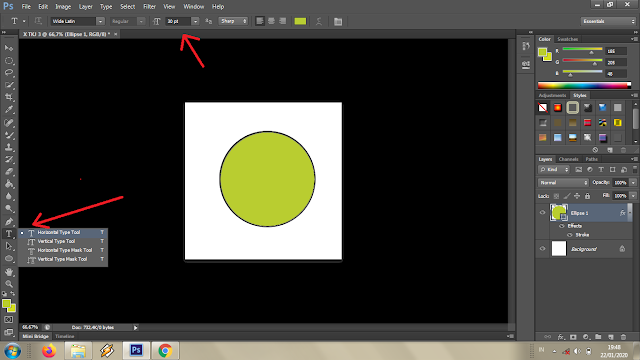
Task: Toggle Effects visibility on Ellipse 1
Action: pos(562,226)
